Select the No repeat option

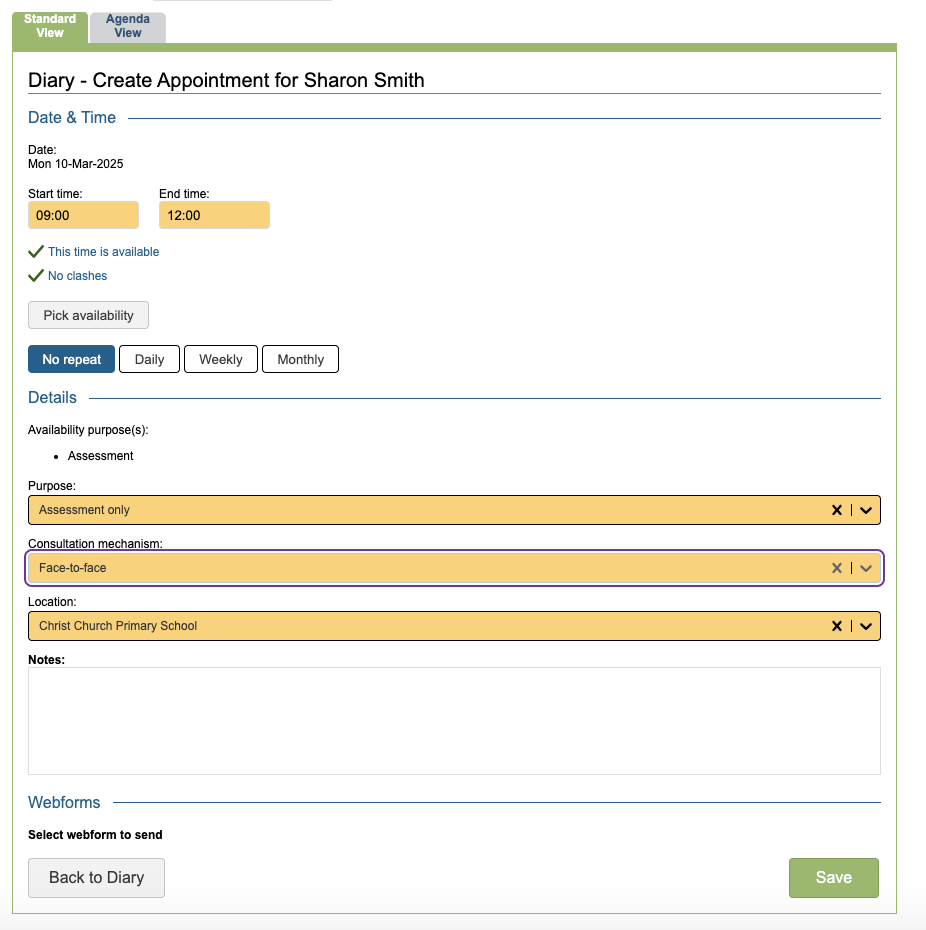tap(72, 359)
